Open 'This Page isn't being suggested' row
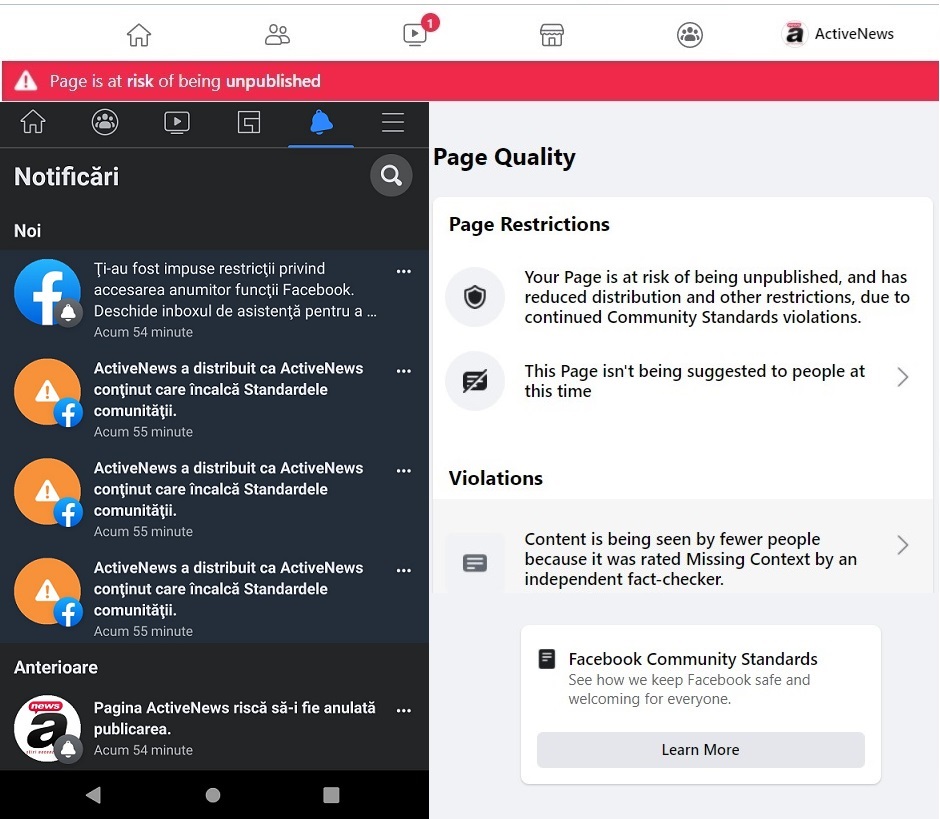The height and width of the screenshot is (819, 940). pyautogui.click(x=682, y=381)
